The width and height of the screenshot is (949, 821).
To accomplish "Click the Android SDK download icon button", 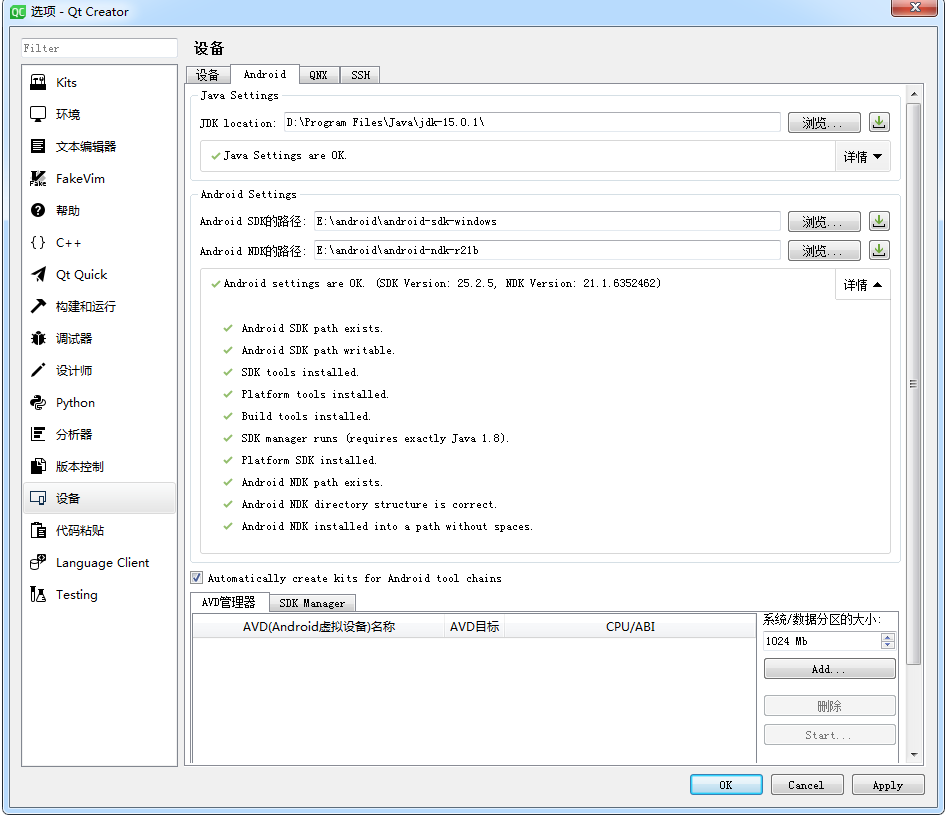I will click(x=879, y=221).
